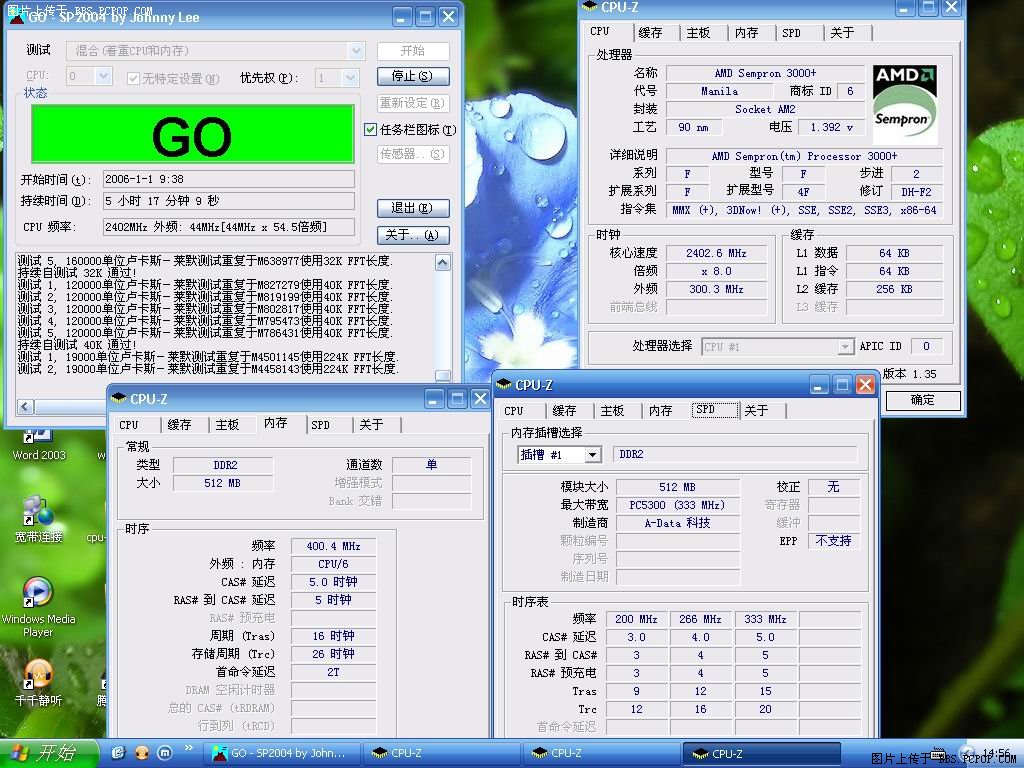Click the third quick launch icon before the chevron
Viewport: 1024px width, 768px height.
165,753
